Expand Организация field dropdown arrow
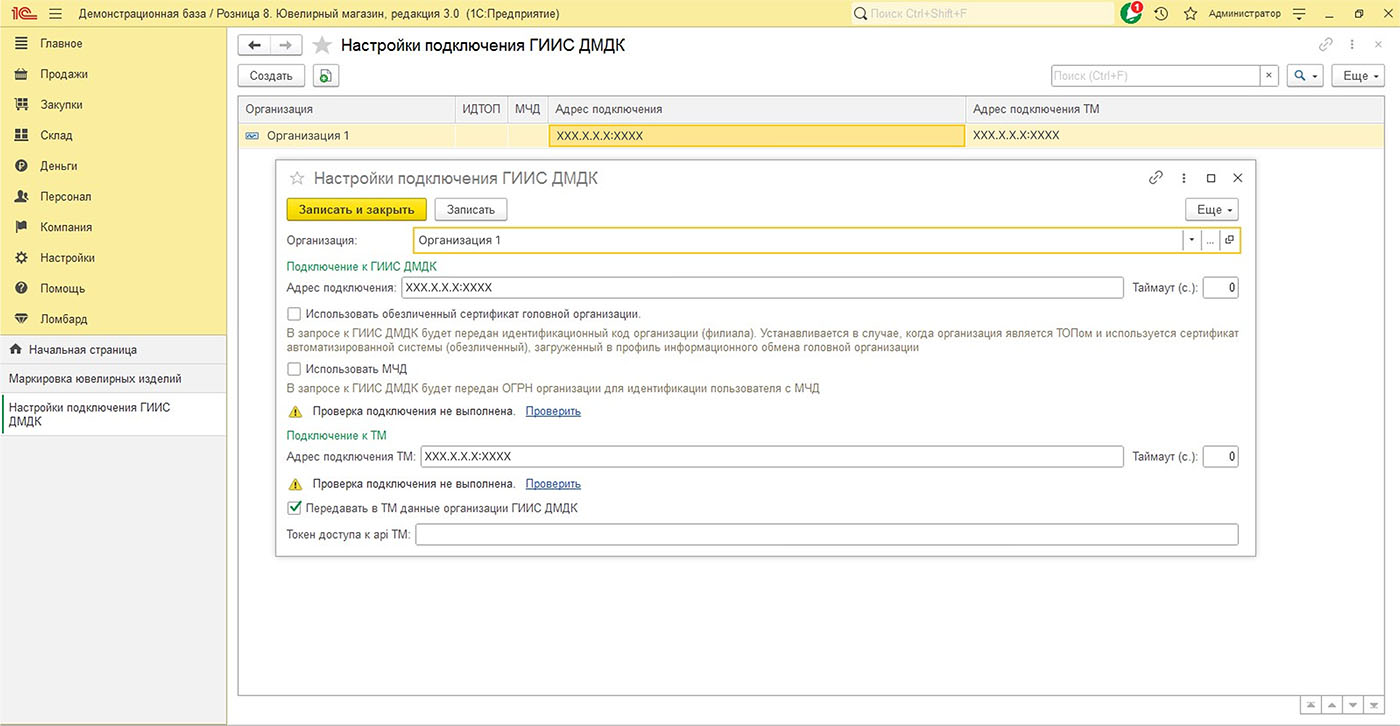1400x726 pixels. pyautogui.click(x=1191, y=240)
